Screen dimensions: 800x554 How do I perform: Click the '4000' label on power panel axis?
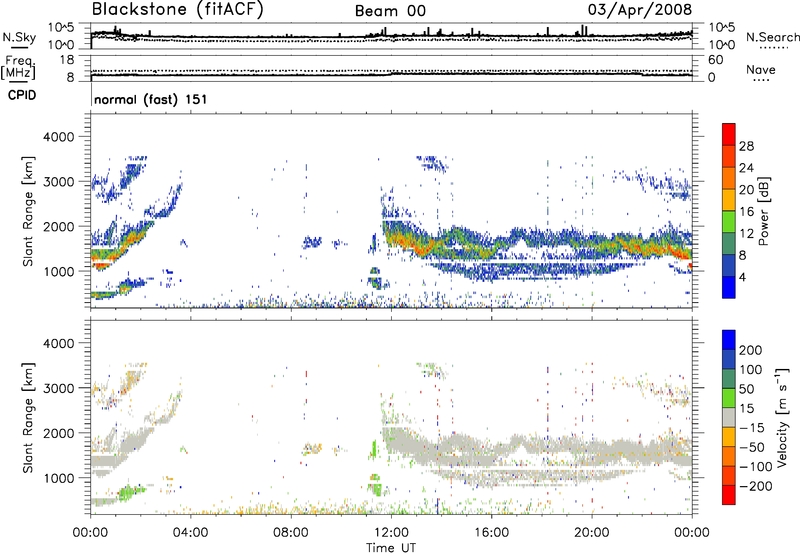point(58,137)
